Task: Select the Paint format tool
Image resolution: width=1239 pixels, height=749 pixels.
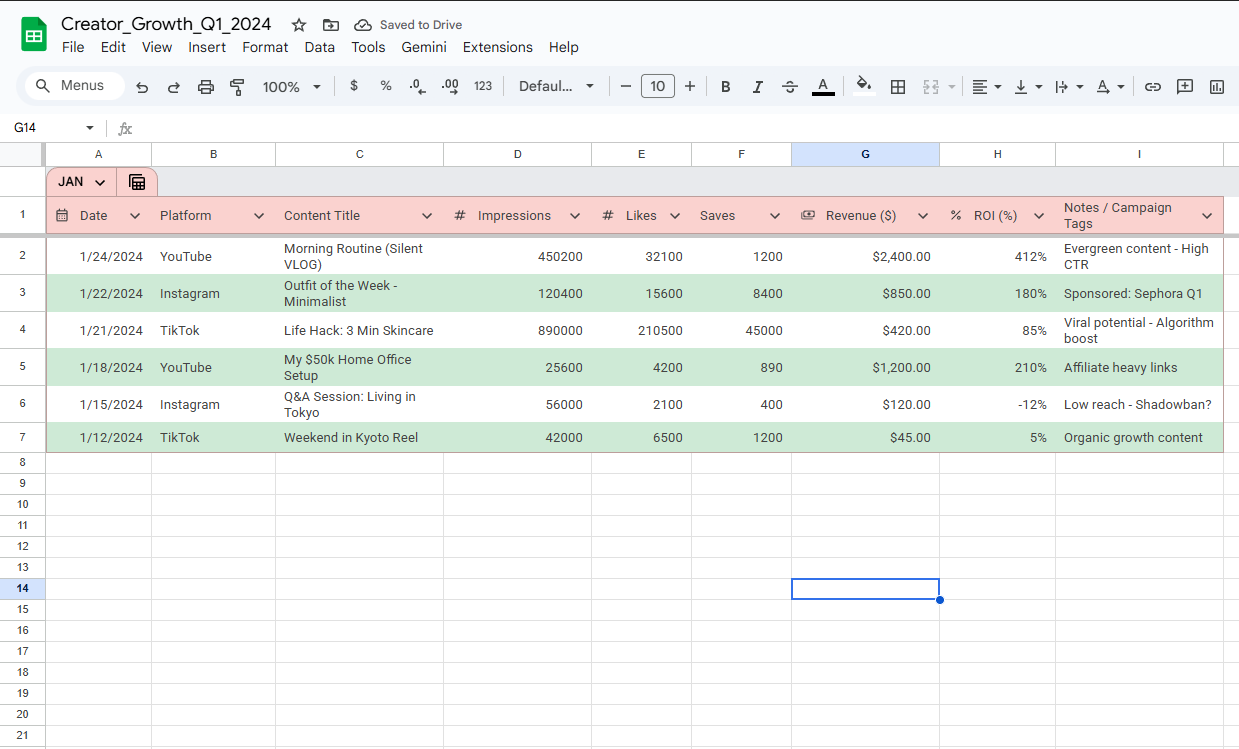Action: point(237,86)
